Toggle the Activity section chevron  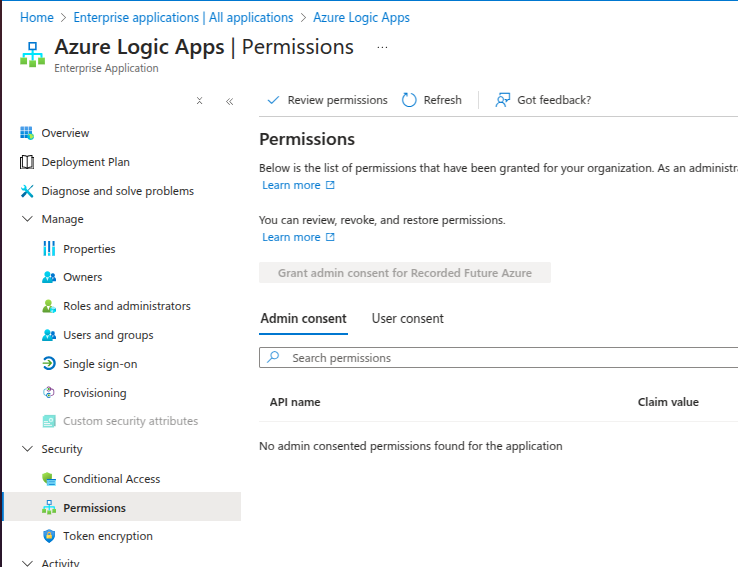[x=27, y=563]
